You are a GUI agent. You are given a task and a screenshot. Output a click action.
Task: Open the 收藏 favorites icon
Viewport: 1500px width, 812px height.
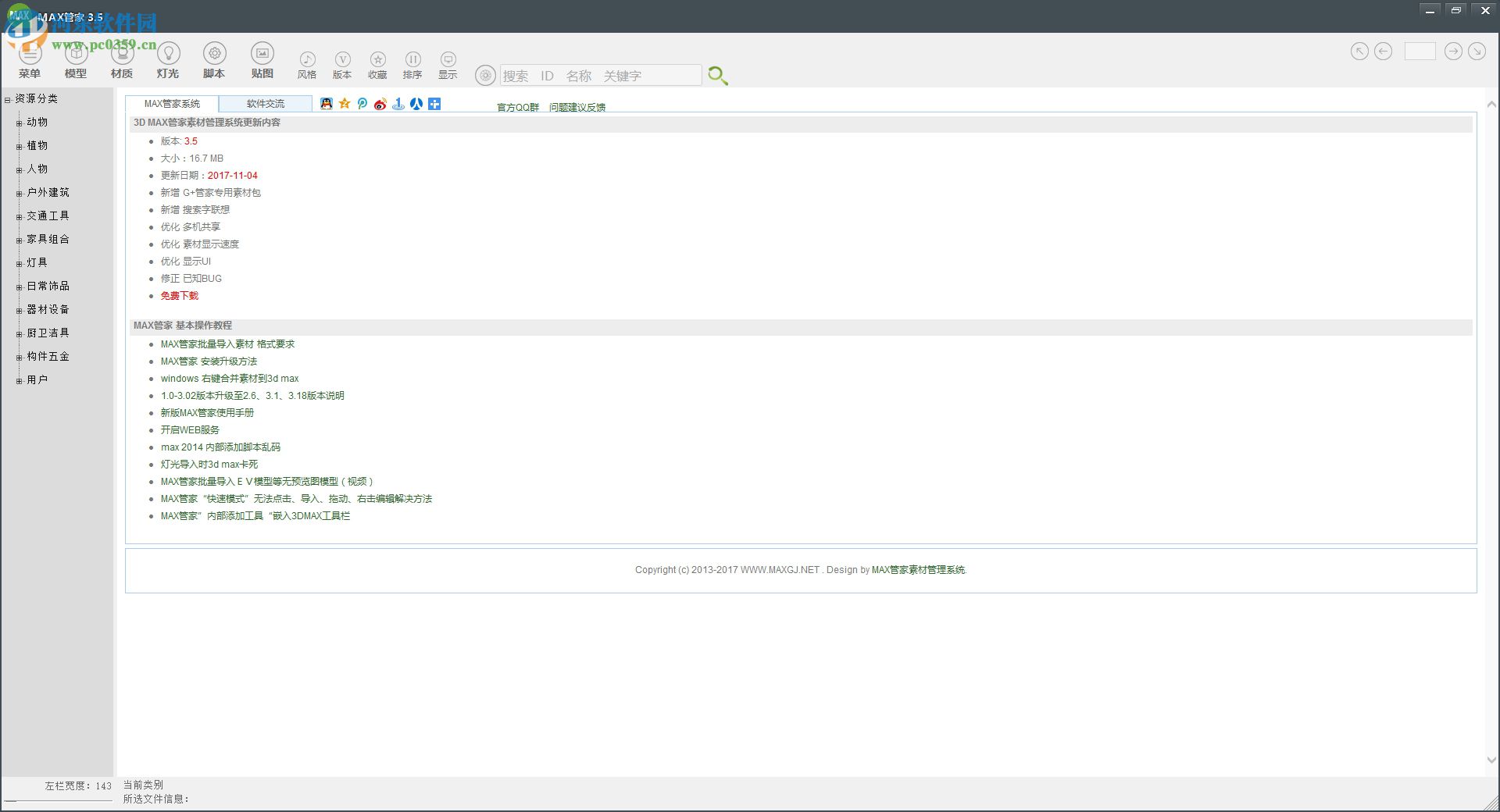click(x=377, y=59)
